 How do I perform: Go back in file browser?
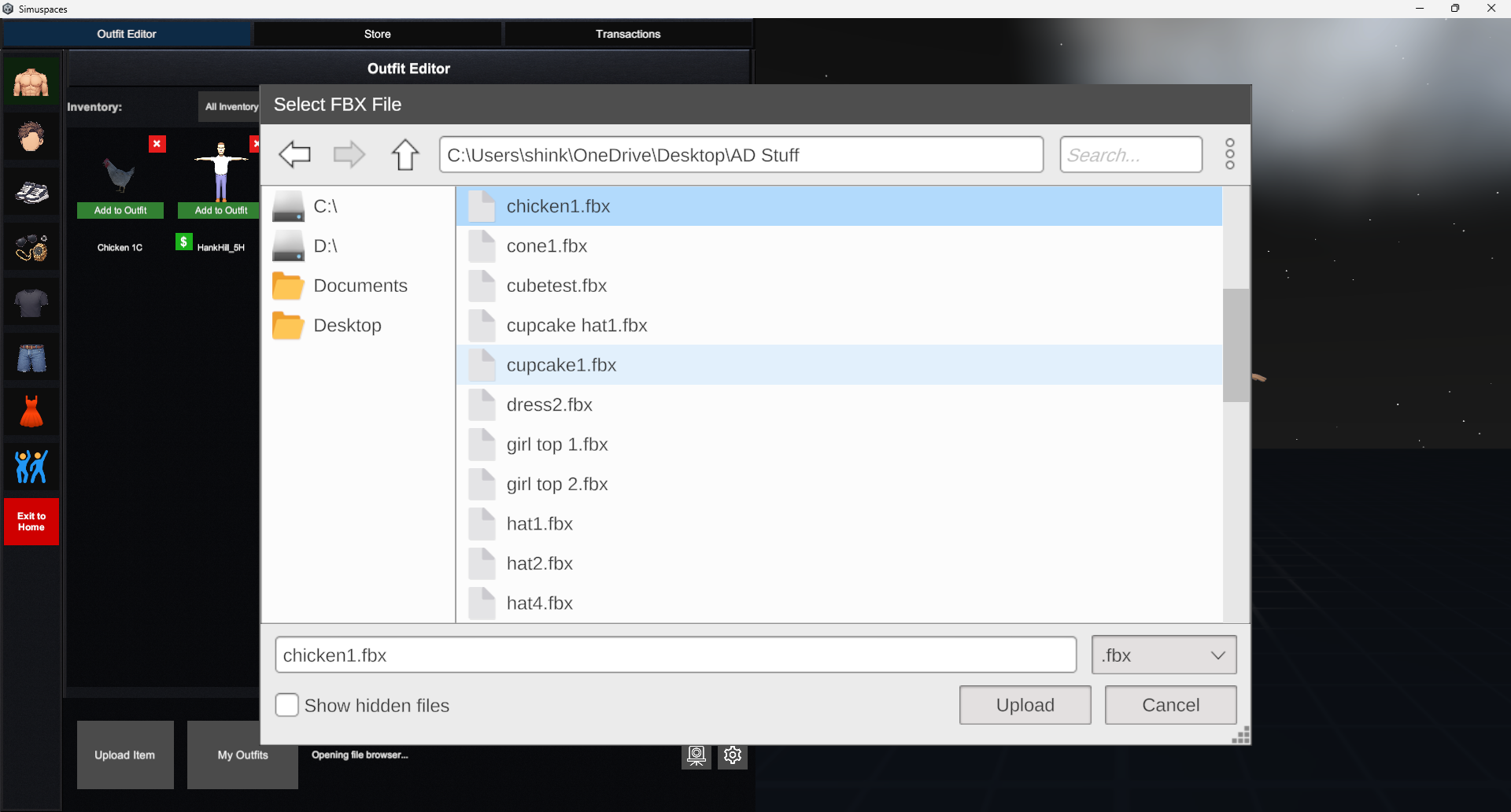(295, 154)
